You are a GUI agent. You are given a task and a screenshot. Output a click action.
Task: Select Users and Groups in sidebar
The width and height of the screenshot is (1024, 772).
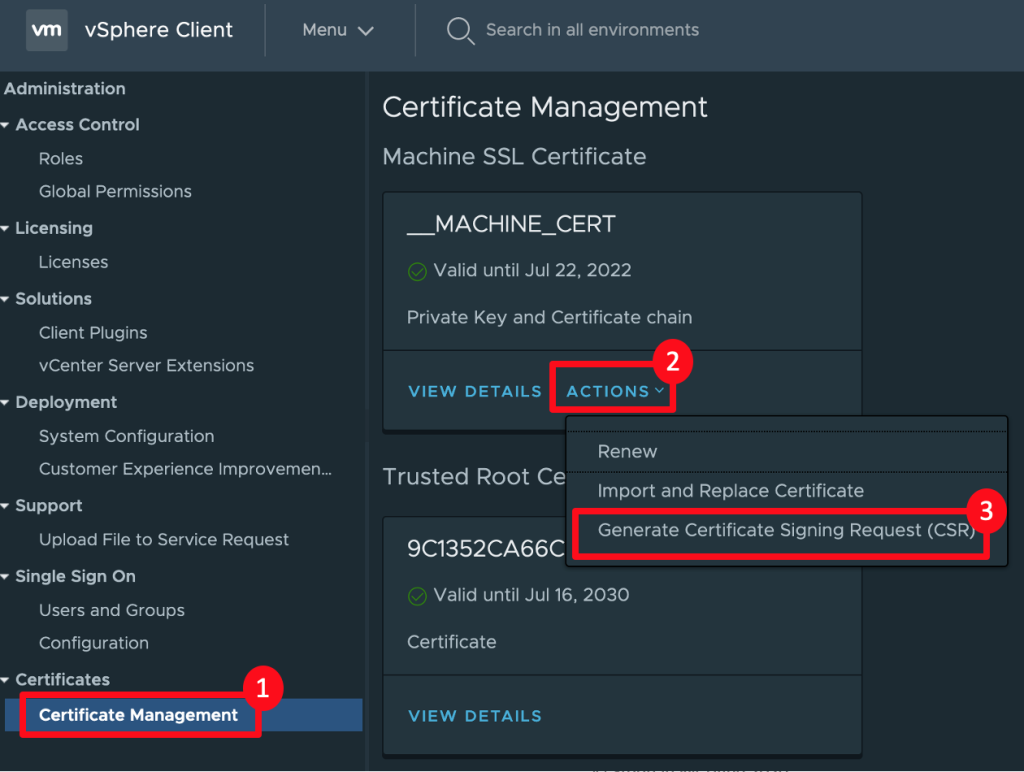click(x=112, y=610)
